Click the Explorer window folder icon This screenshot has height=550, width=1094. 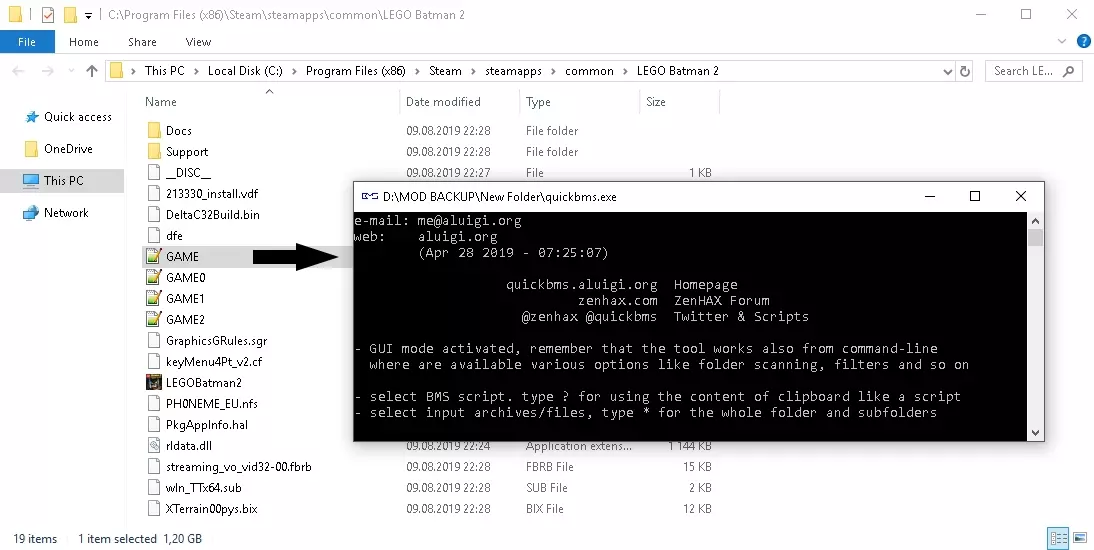tap(15, 15)
